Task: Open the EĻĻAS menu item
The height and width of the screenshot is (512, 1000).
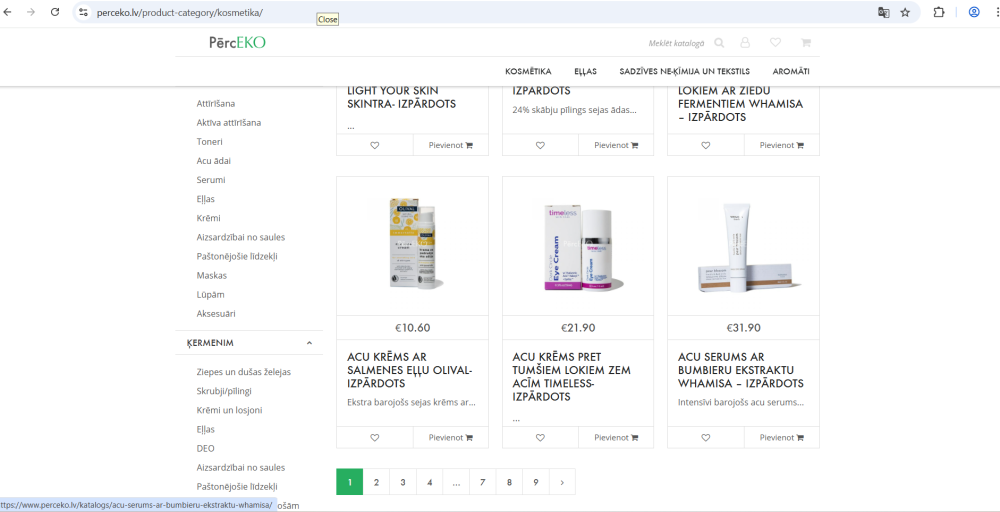Action: coord(585,71)
